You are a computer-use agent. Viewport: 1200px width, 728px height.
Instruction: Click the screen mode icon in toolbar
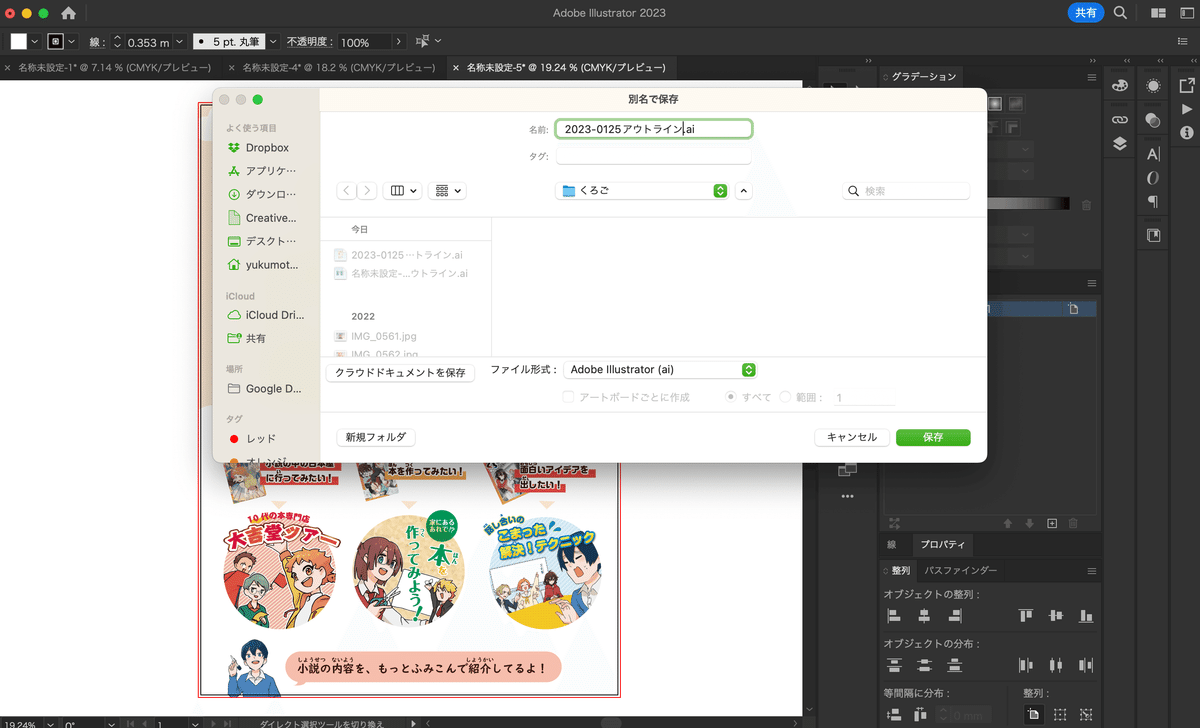pyautogui.click(x=847, y=468)
